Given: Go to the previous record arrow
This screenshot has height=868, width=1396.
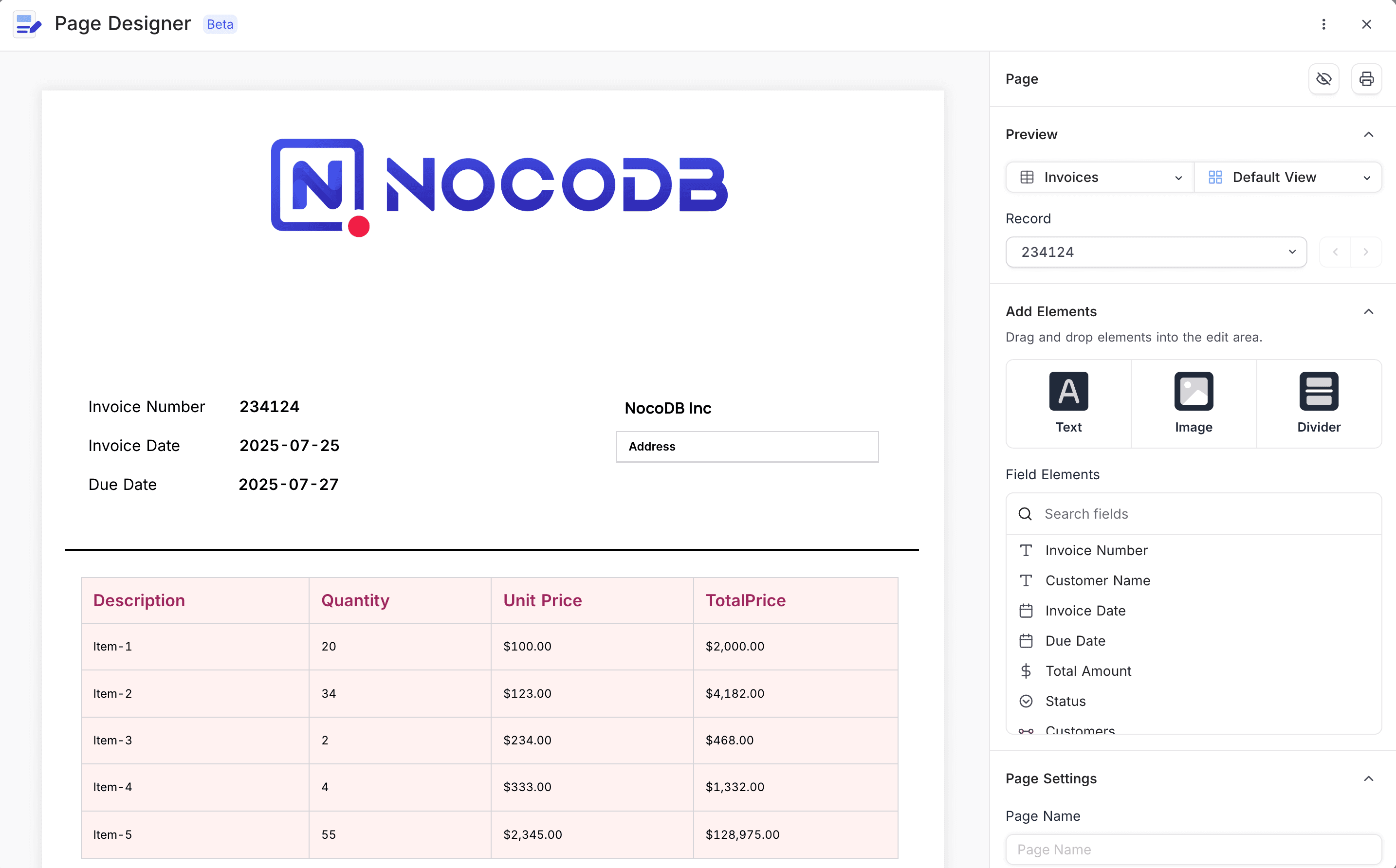Looking at the screenshot, I should (1335, 252).
